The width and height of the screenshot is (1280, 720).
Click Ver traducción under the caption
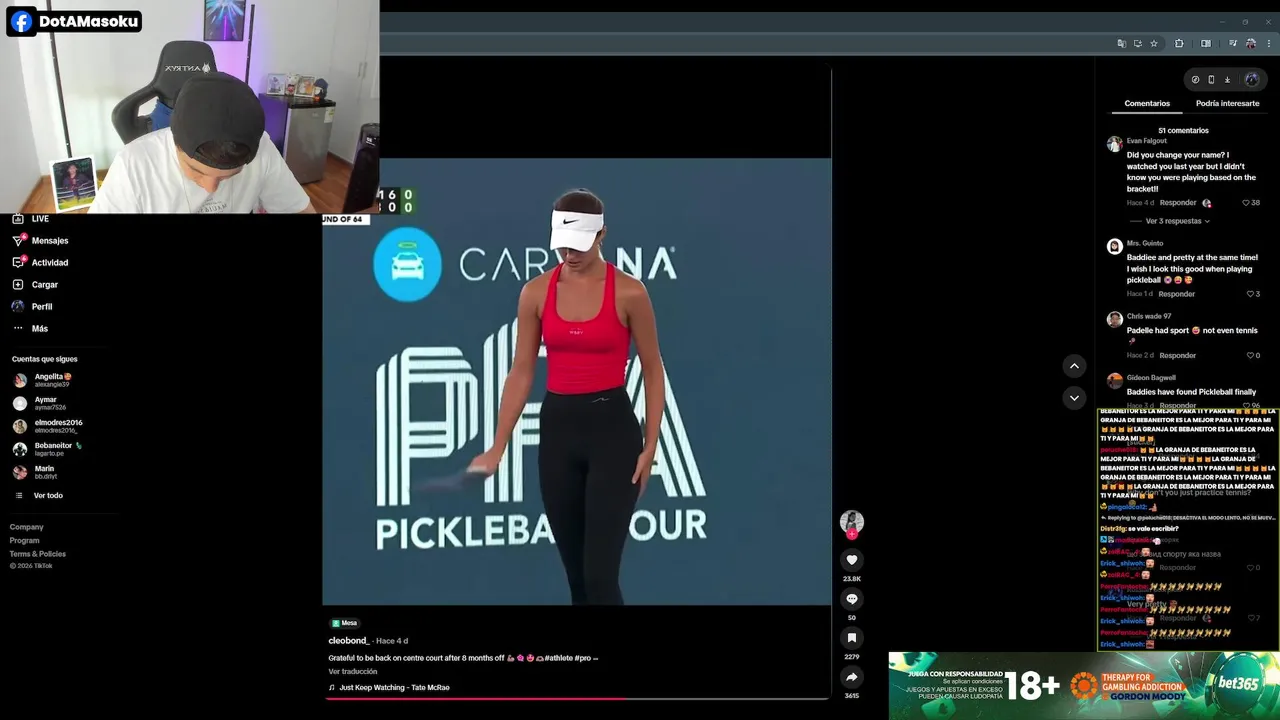tap(353, 671)
